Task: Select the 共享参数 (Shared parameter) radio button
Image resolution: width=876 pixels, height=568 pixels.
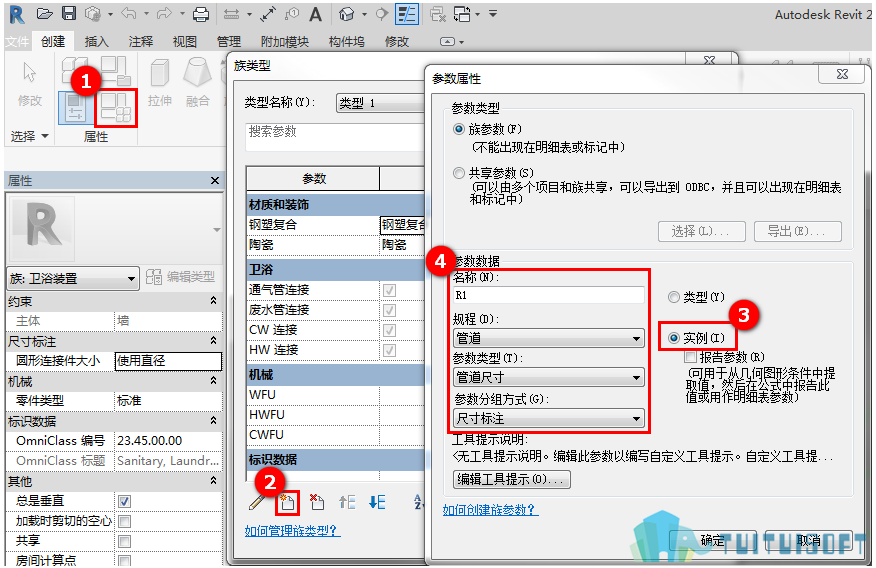Action: coord(459,173)
